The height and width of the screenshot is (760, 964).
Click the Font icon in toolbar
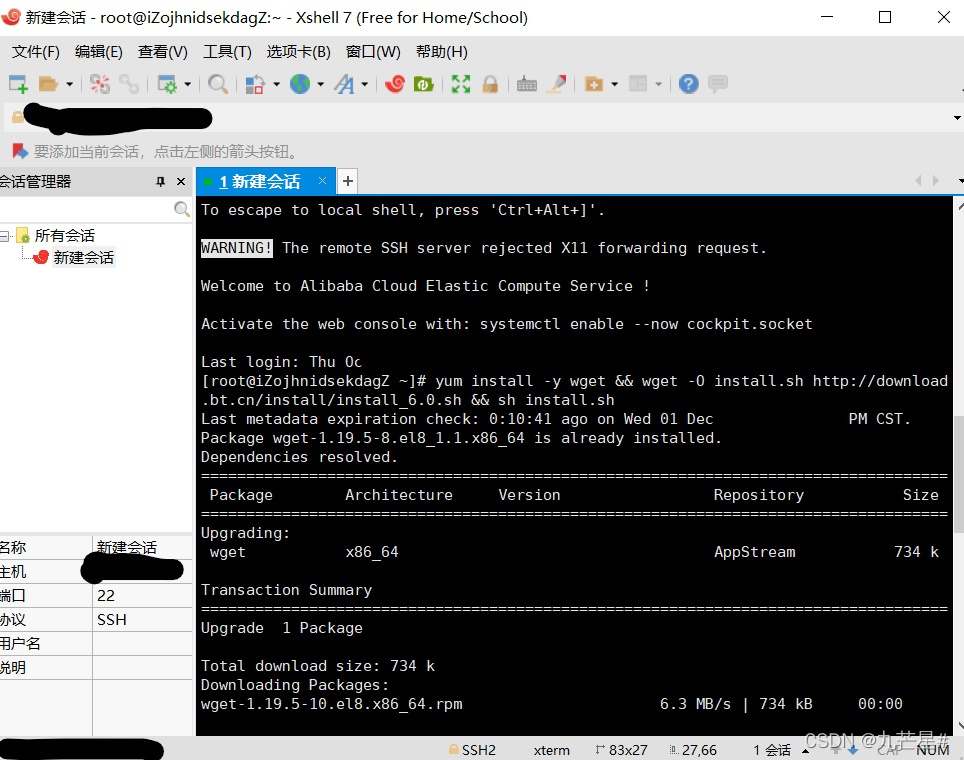click(344, 84)
